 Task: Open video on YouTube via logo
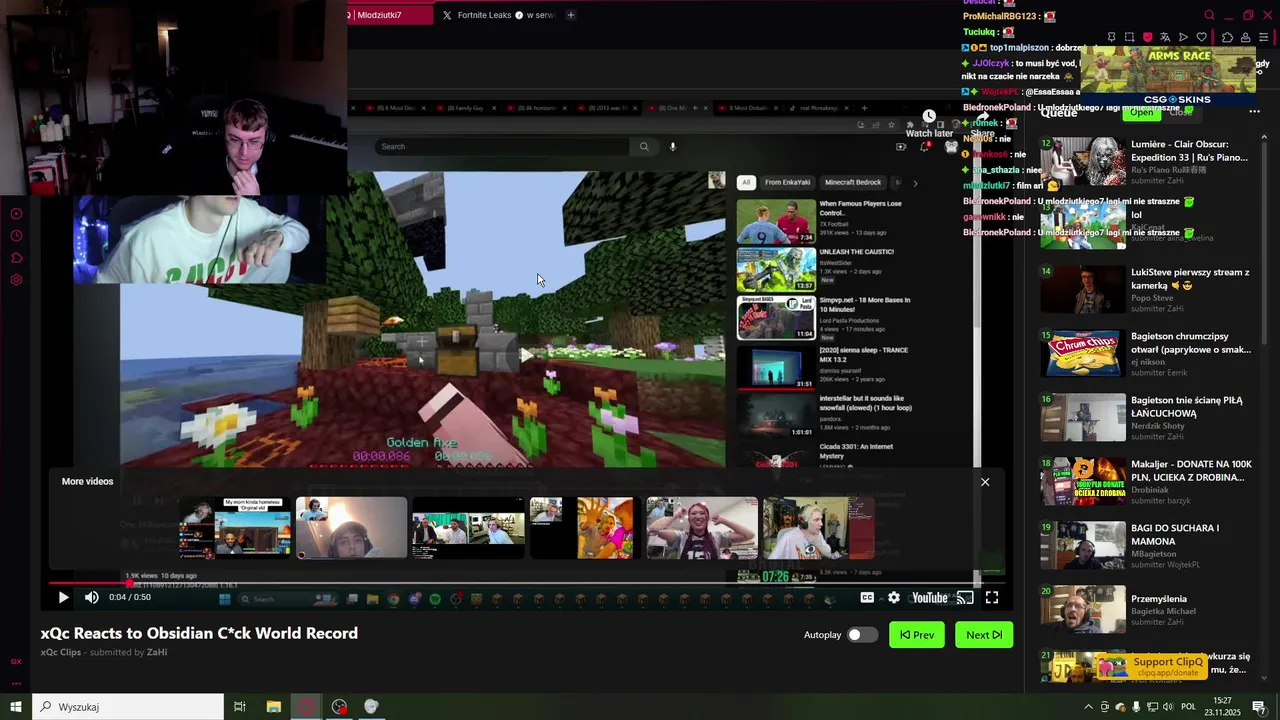(929, 597)
